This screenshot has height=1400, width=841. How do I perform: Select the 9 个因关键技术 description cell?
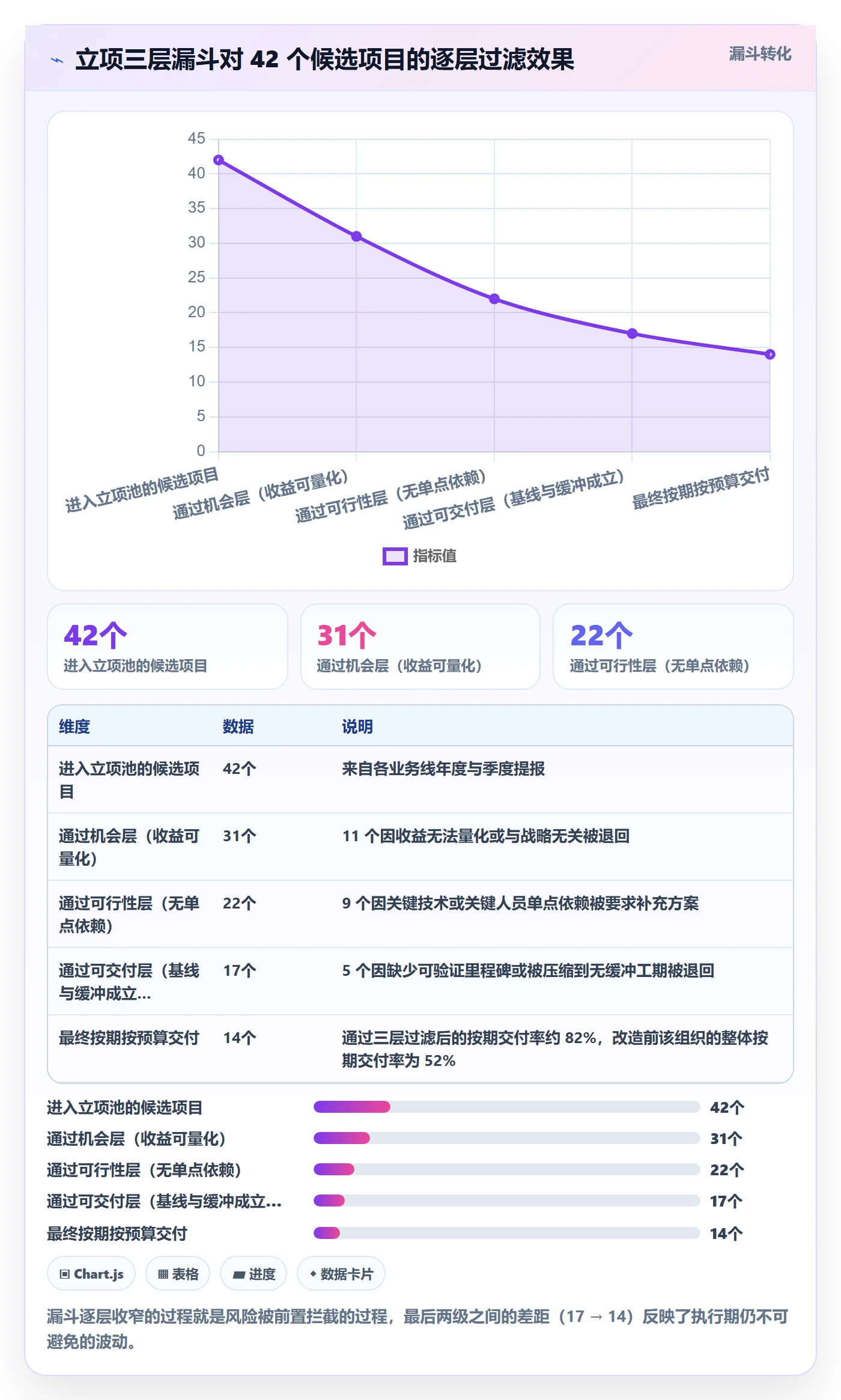pos(520,903)
